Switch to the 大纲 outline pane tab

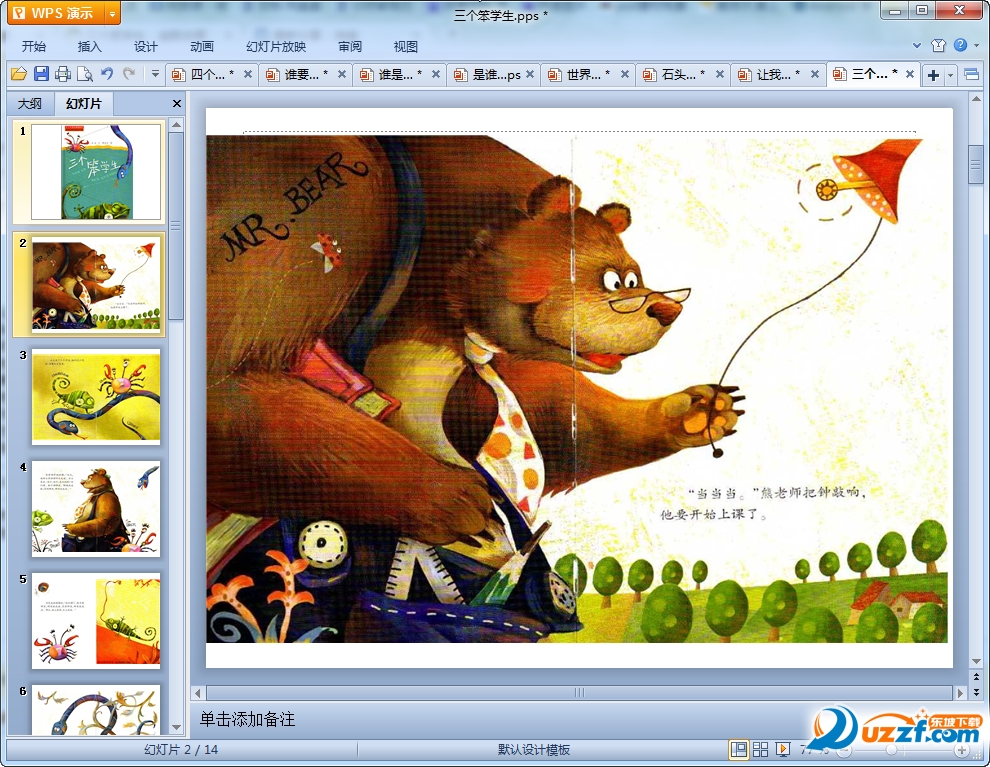click(x=30, y=103)
